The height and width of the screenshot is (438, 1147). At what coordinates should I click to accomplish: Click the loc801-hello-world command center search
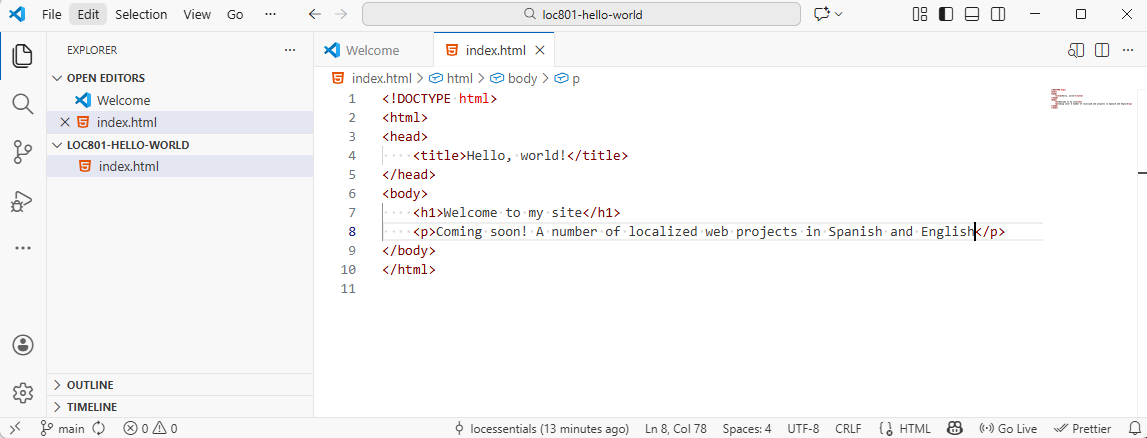point(582,14)
